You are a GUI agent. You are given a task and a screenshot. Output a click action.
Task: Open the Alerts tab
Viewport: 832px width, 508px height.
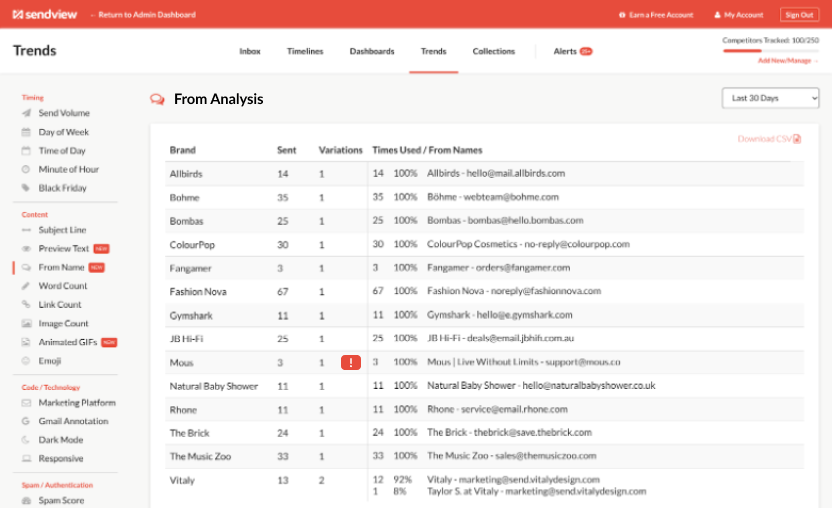point(573,51)
